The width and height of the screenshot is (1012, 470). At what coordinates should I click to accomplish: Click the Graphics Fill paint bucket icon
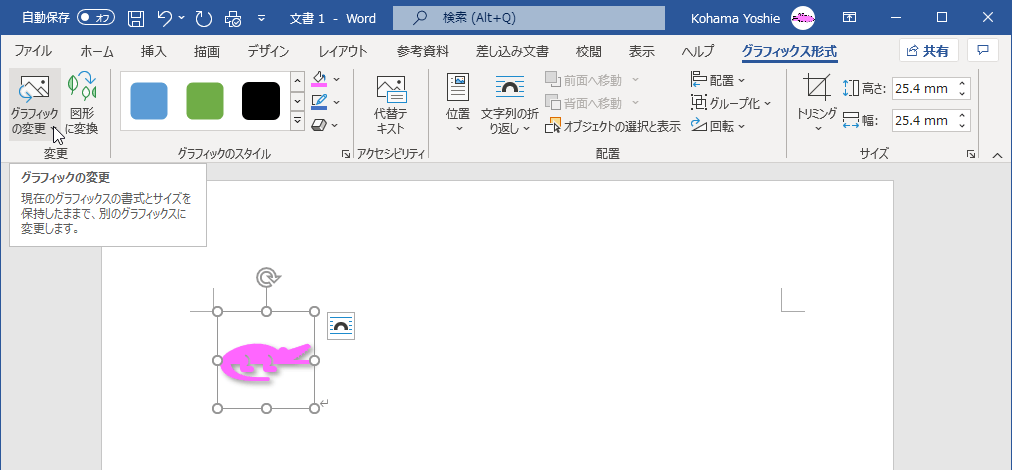(319, 79)
